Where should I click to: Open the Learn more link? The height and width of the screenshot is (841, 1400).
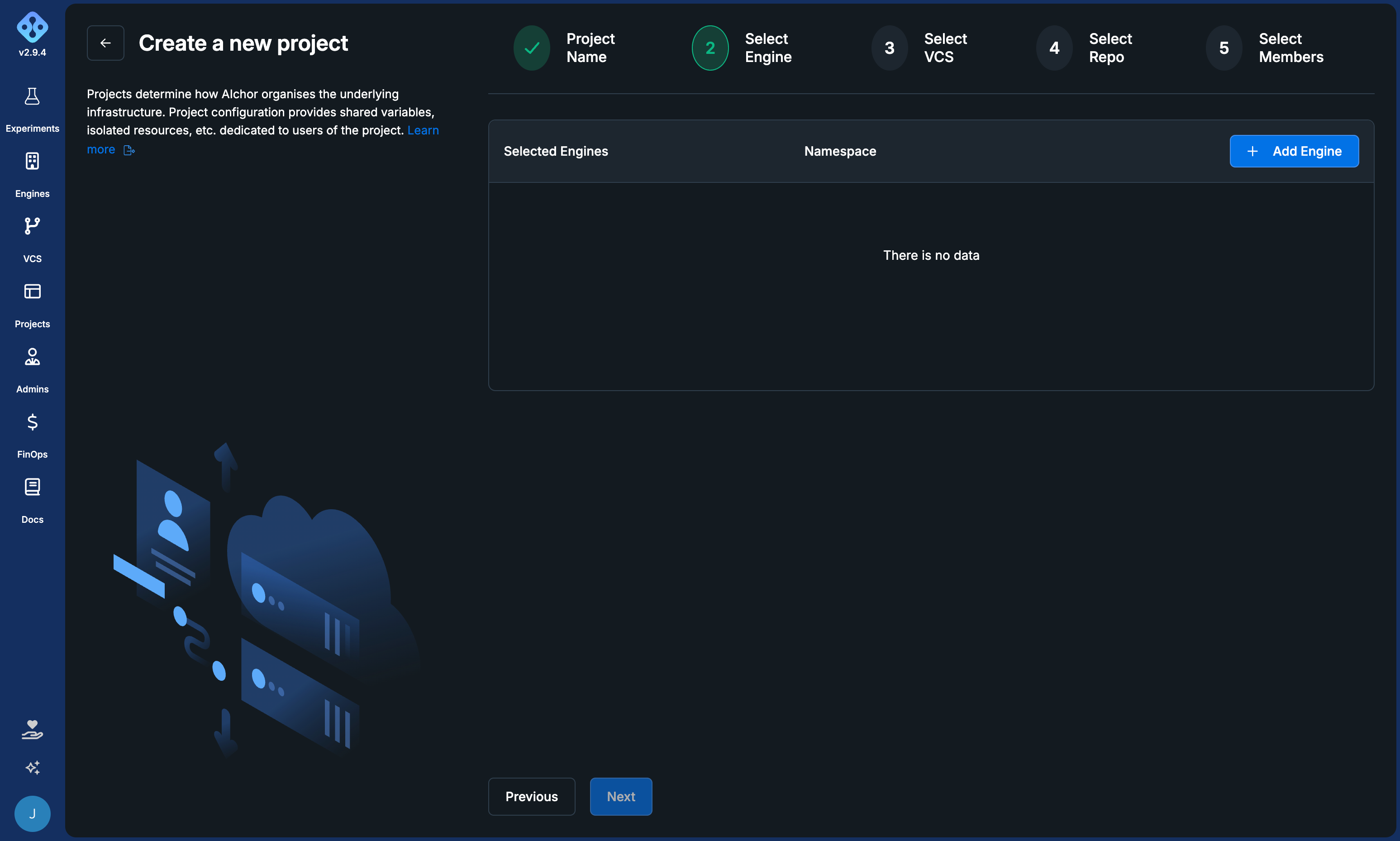pyautogui.click(x=263, y=139)
